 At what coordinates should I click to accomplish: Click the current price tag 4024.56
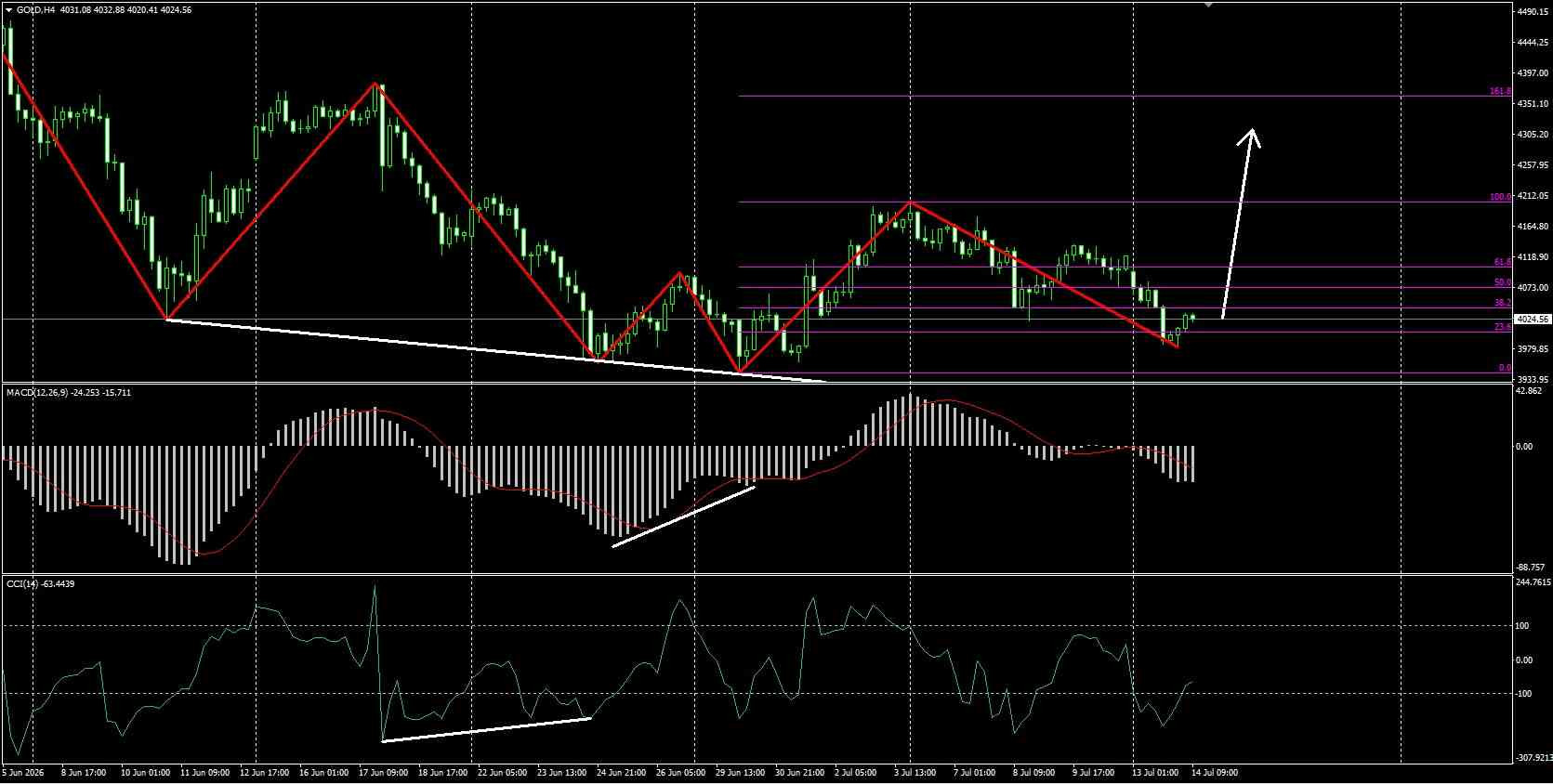pos(1533,319)
